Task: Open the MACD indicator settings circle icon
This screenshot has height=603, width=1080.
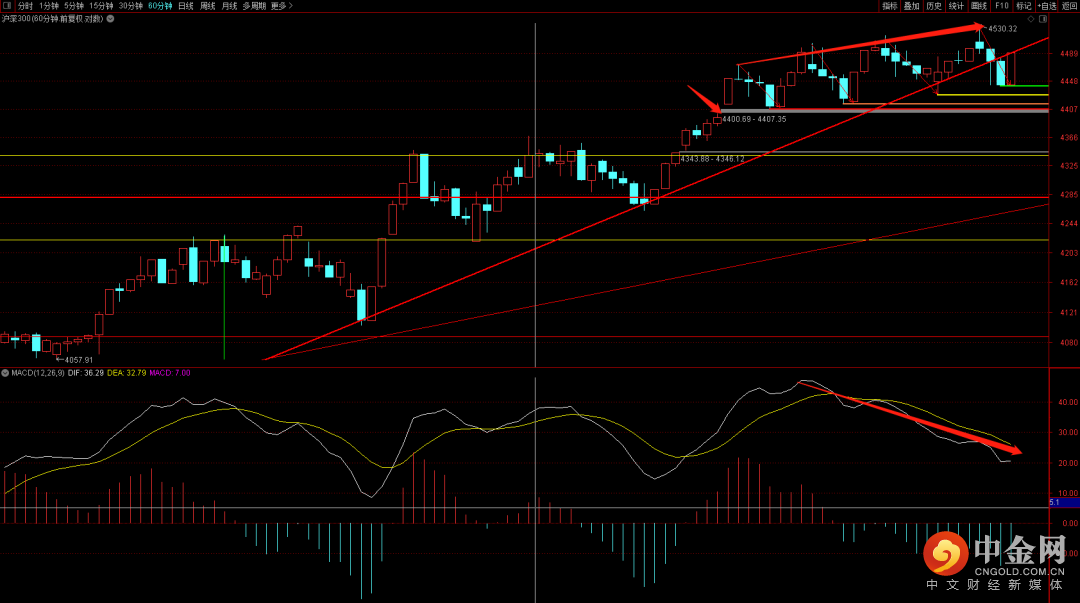Action: tap(5, 373)
